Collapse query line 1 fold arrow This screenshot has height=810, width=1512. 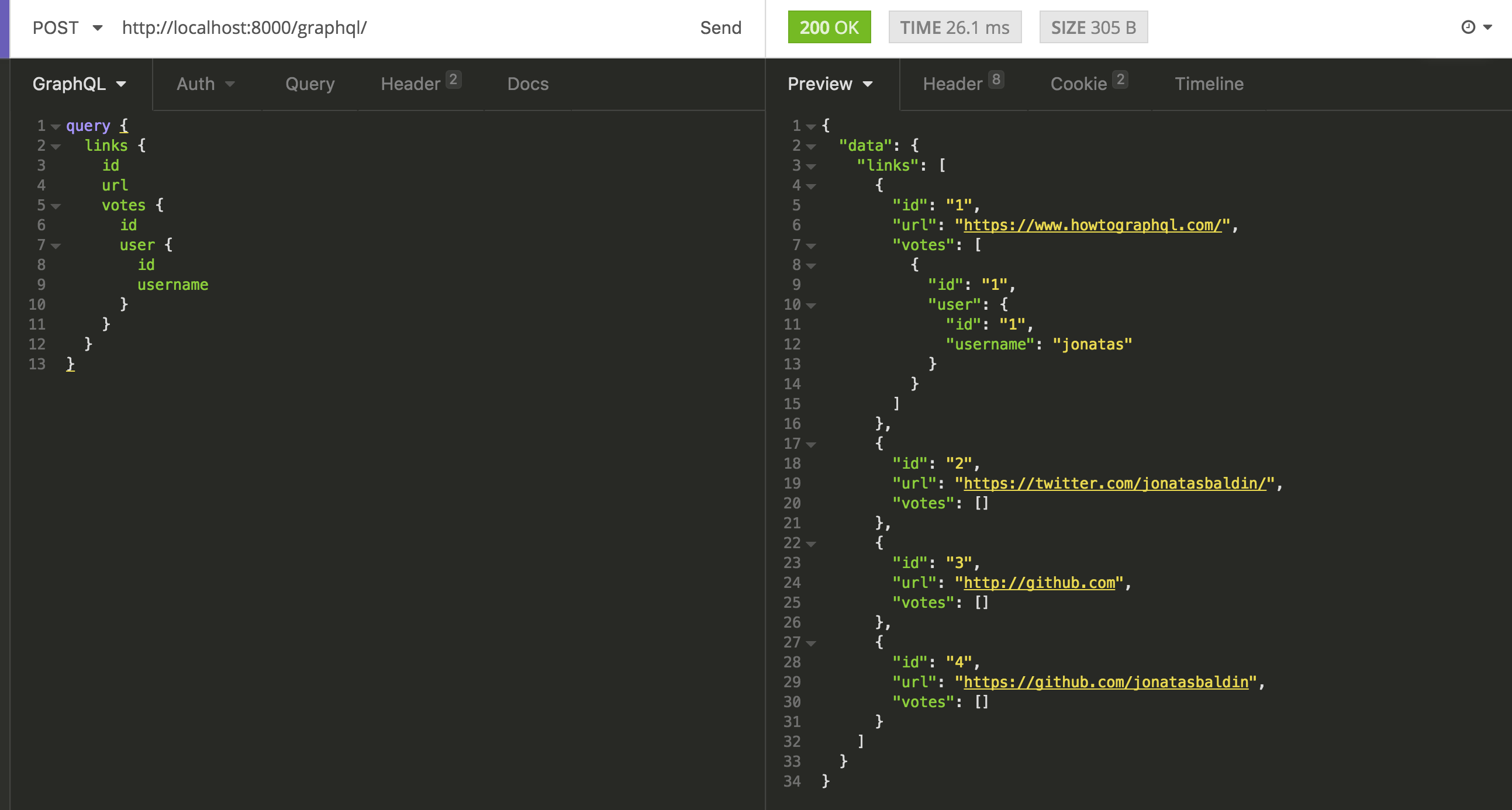pyautogui.click(x=56, y=127)
